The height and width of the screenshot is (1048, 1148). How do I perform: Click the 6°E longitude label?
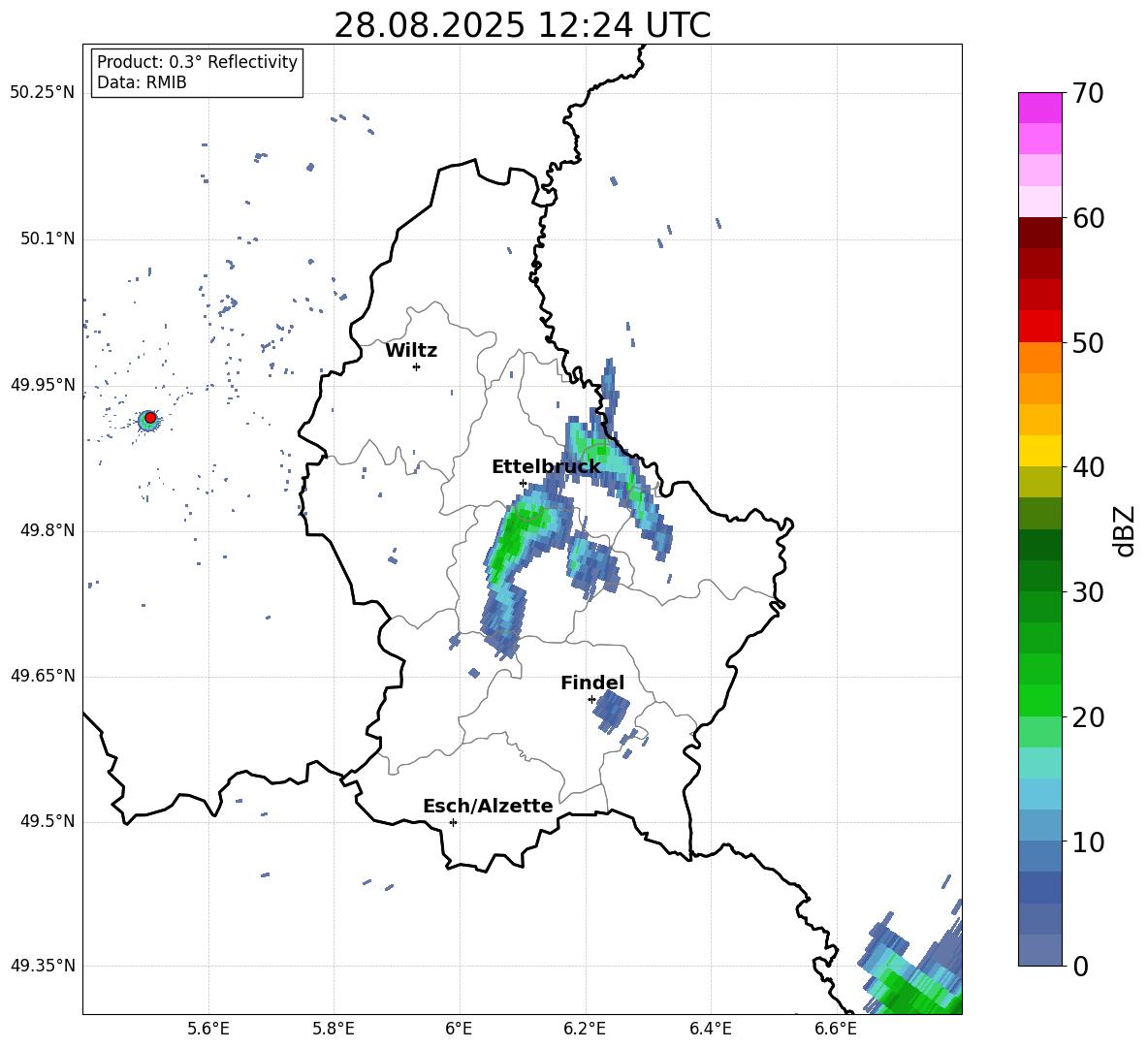[x=460, y=1029]
